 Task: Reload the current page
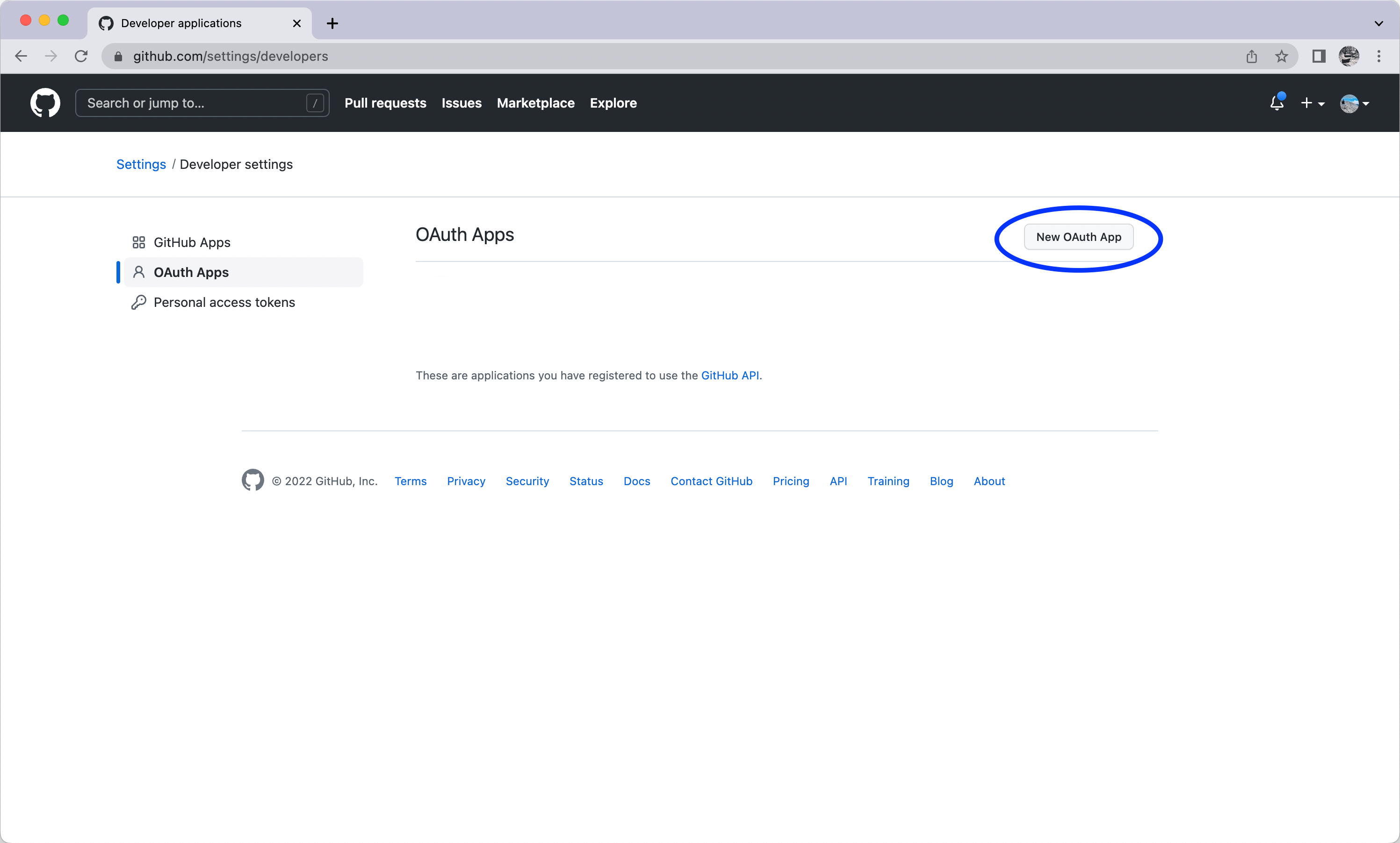click(81, 56)
